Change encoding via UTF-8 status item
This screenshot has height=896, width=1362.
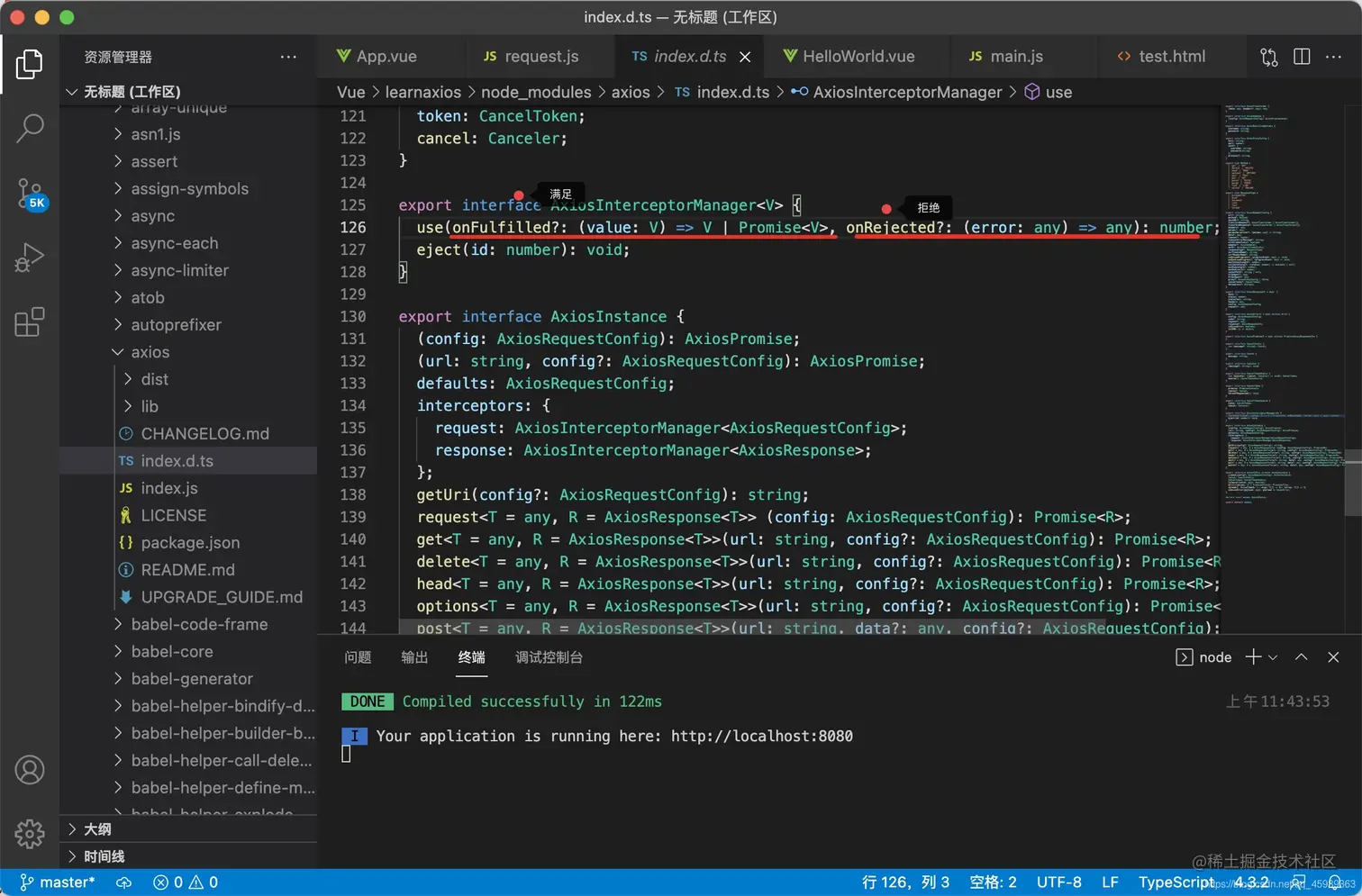(1058, 882)
